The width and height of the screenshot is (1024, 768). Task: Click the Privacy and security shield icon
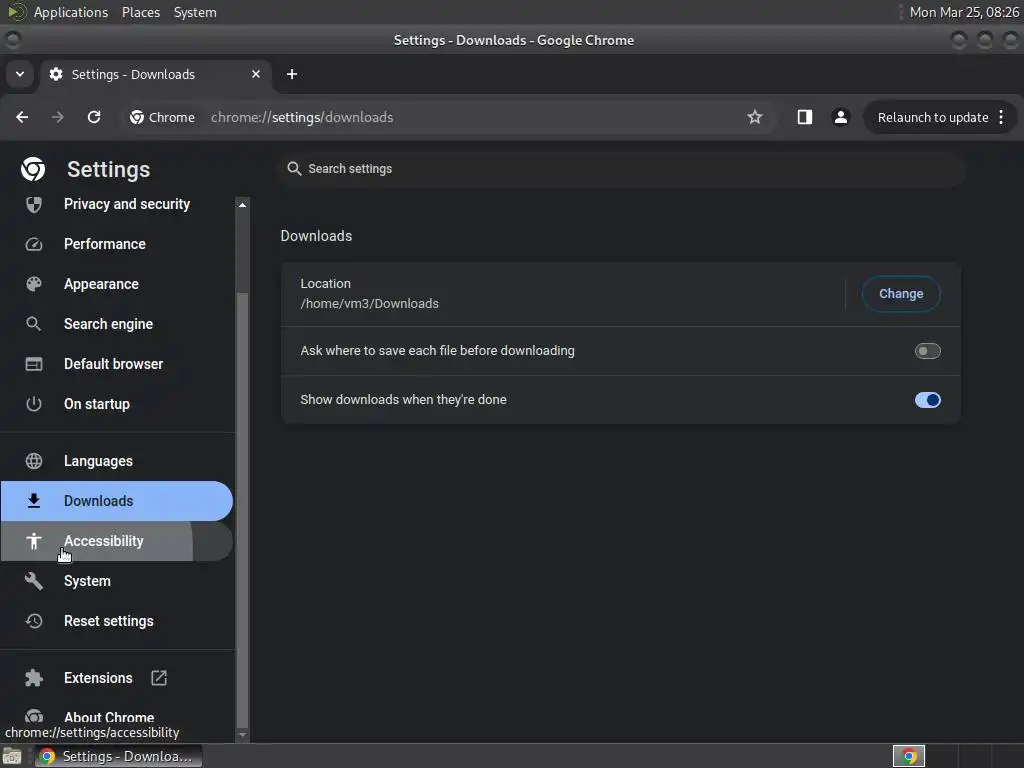(x=34, y=204)
